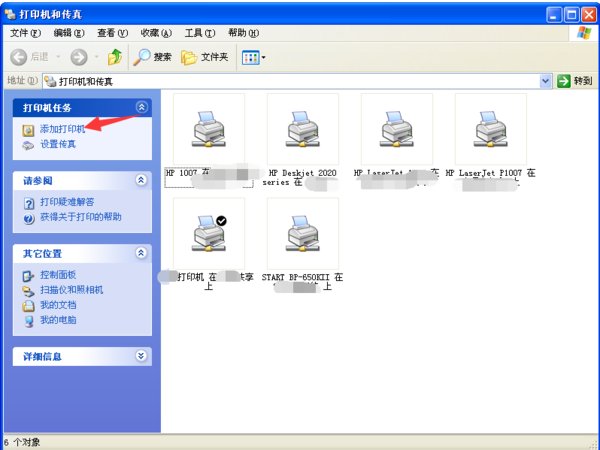Viewport: 600px width, 450px height.
Task: Collapse the 请参阅 panel
Action: point(141,180)
